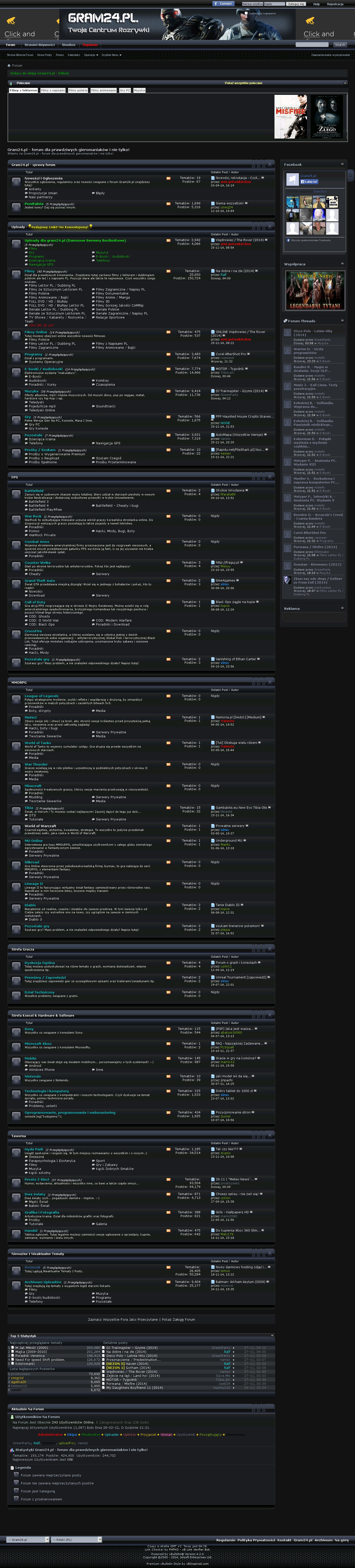Expand the Operacje dropdown menu
Image resolution: width=355 pixels, height=1568 pixels.
coord(90,55)
